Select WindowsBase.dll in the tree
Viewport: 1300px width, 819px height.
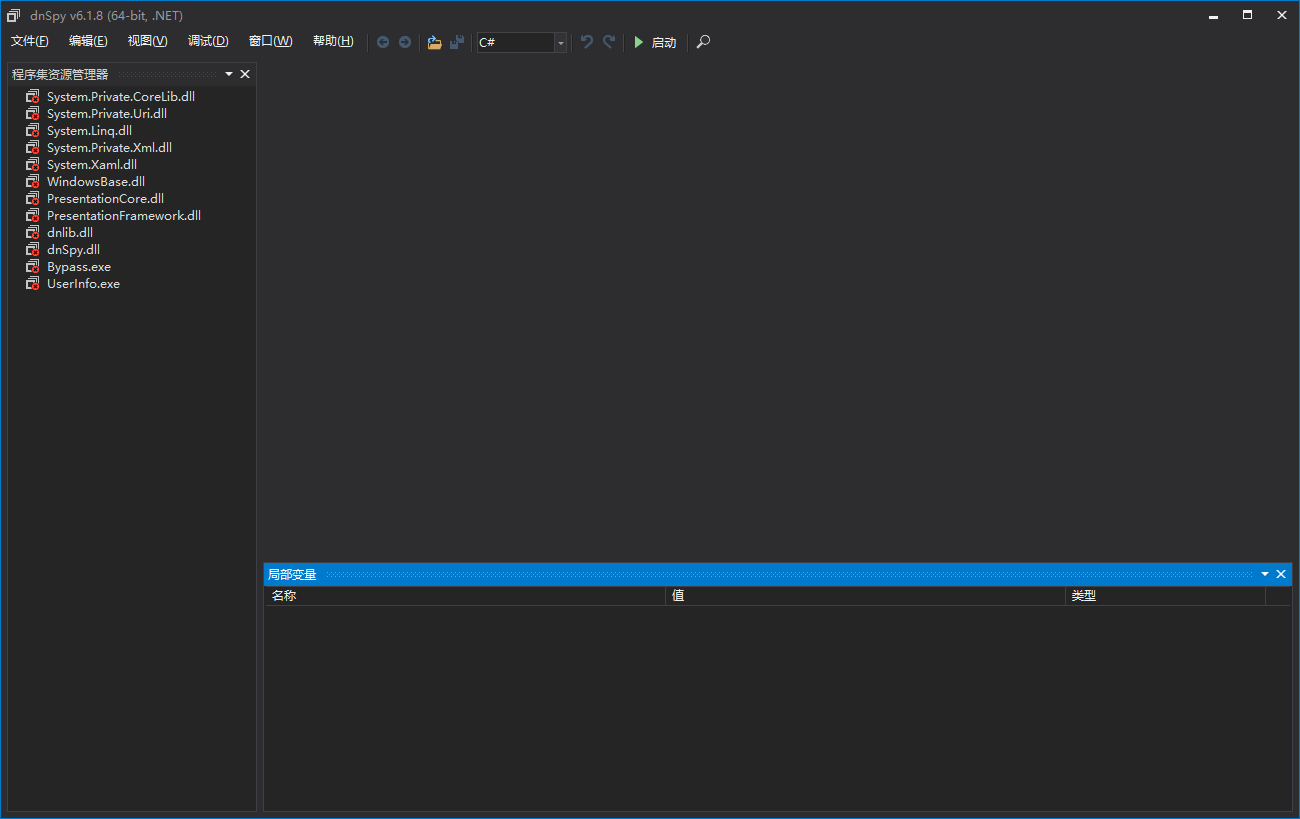[96, 182]
